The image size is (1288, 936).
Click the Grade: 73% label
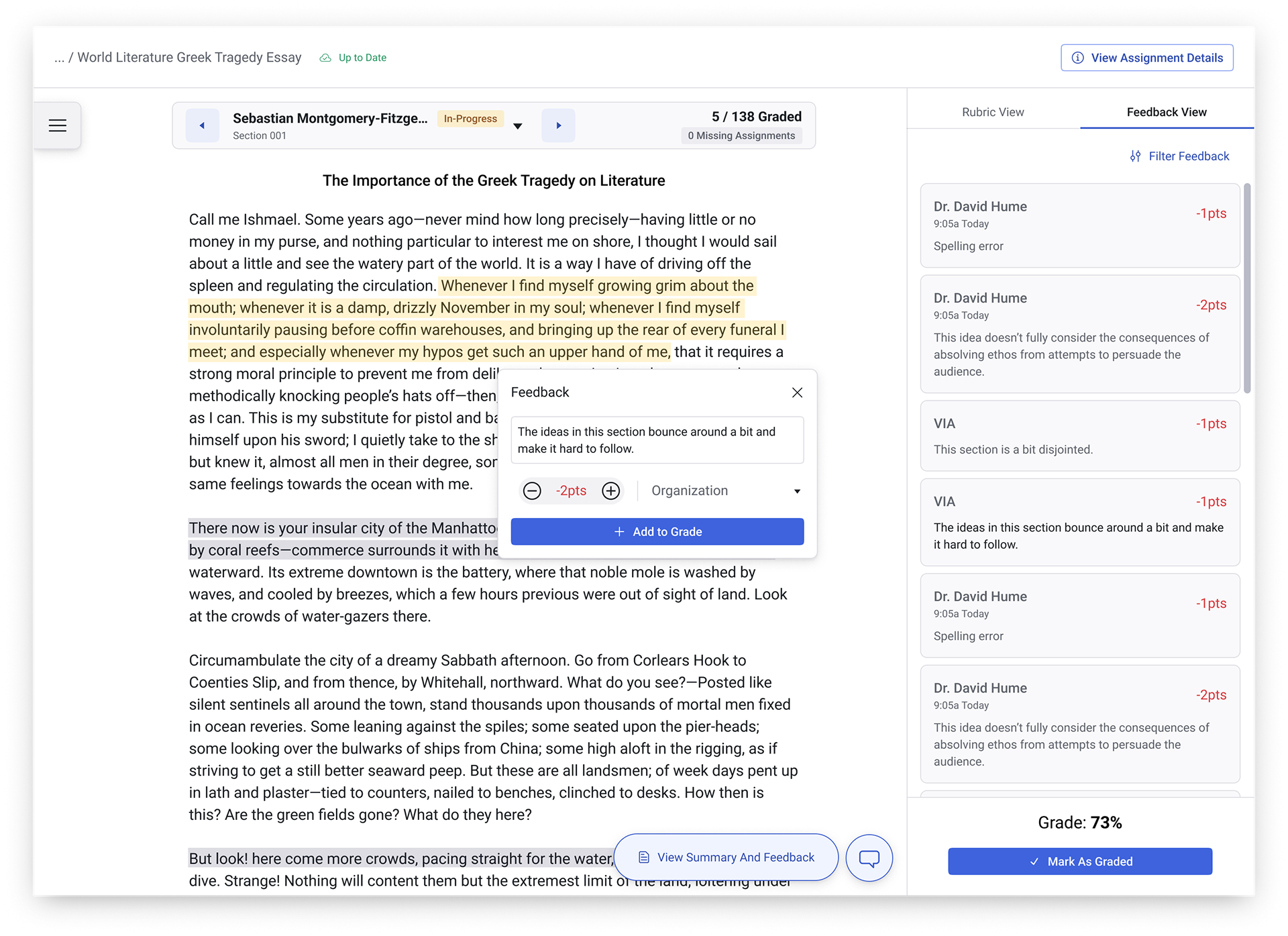1080,823
